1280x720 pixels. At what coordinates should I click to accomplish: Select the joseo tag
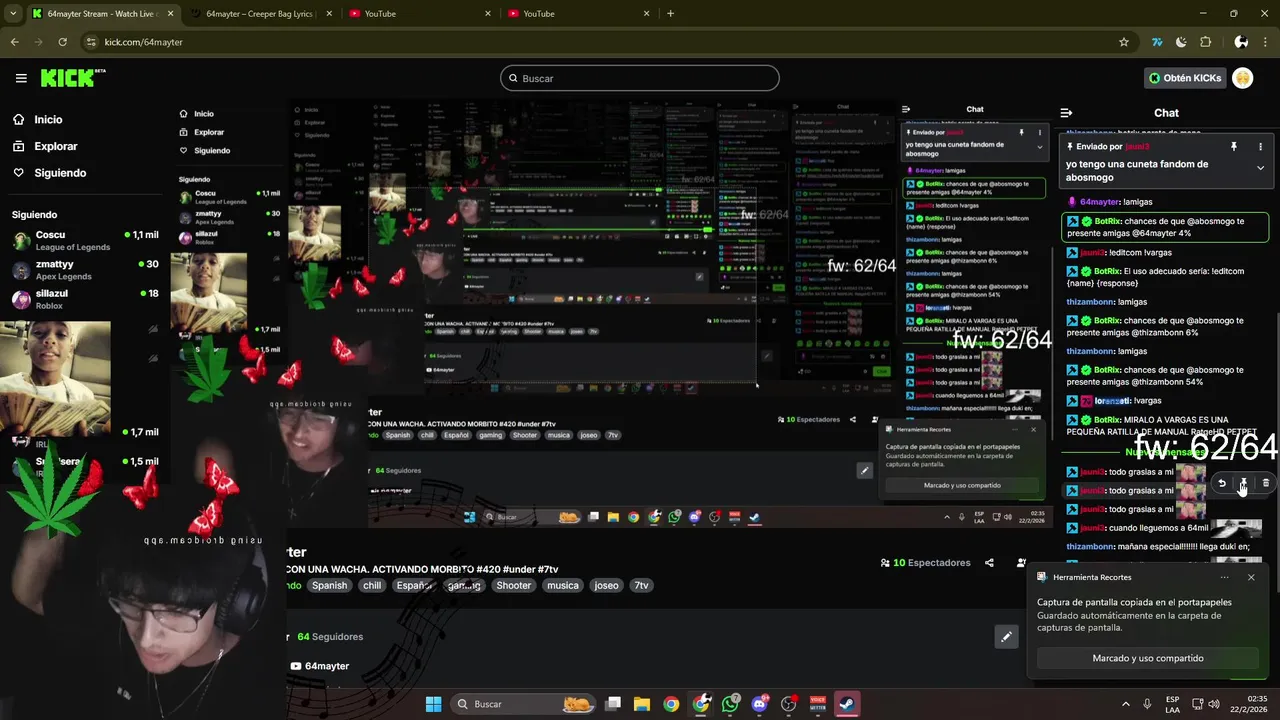(607, 586)
